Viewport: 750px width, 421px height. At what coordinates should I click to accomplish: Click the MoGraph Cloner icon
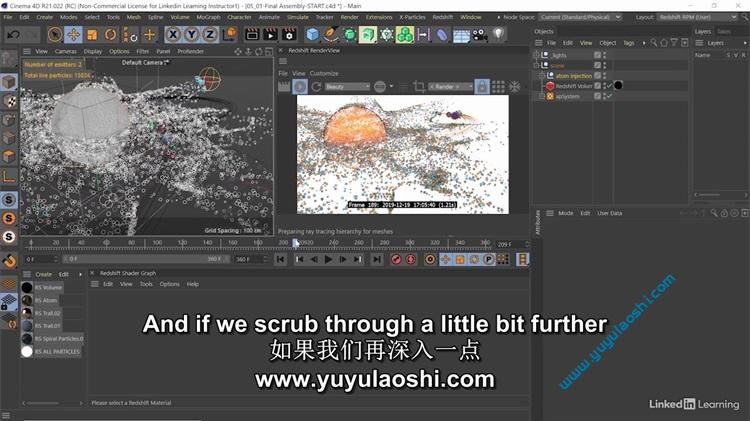coord(405,34)
